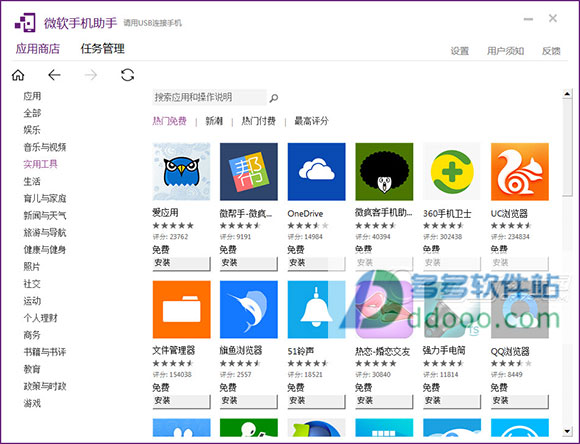Open 设置 settings link
The height and width of the screenshot is (444, 580).
pyautogui.click(x=460, y=51)
